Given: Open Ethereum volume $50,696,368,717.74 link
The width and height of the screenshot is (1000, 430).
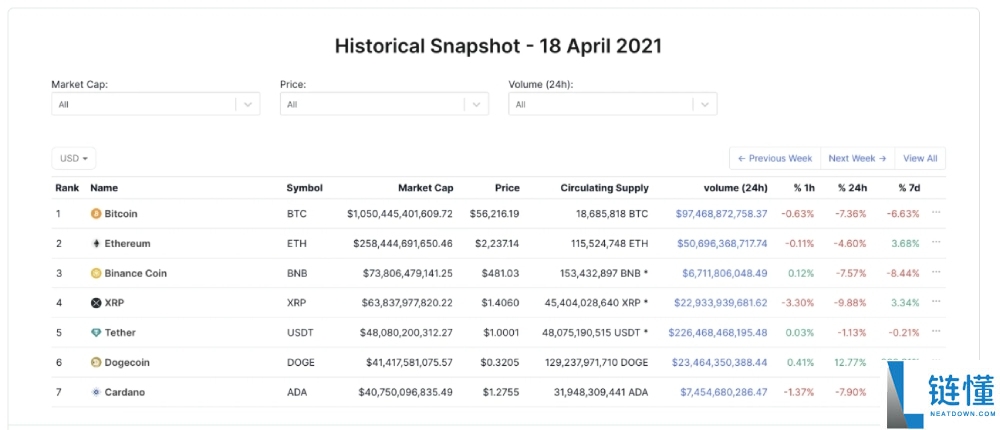Looking at the screenshot, I should [722, 244].
